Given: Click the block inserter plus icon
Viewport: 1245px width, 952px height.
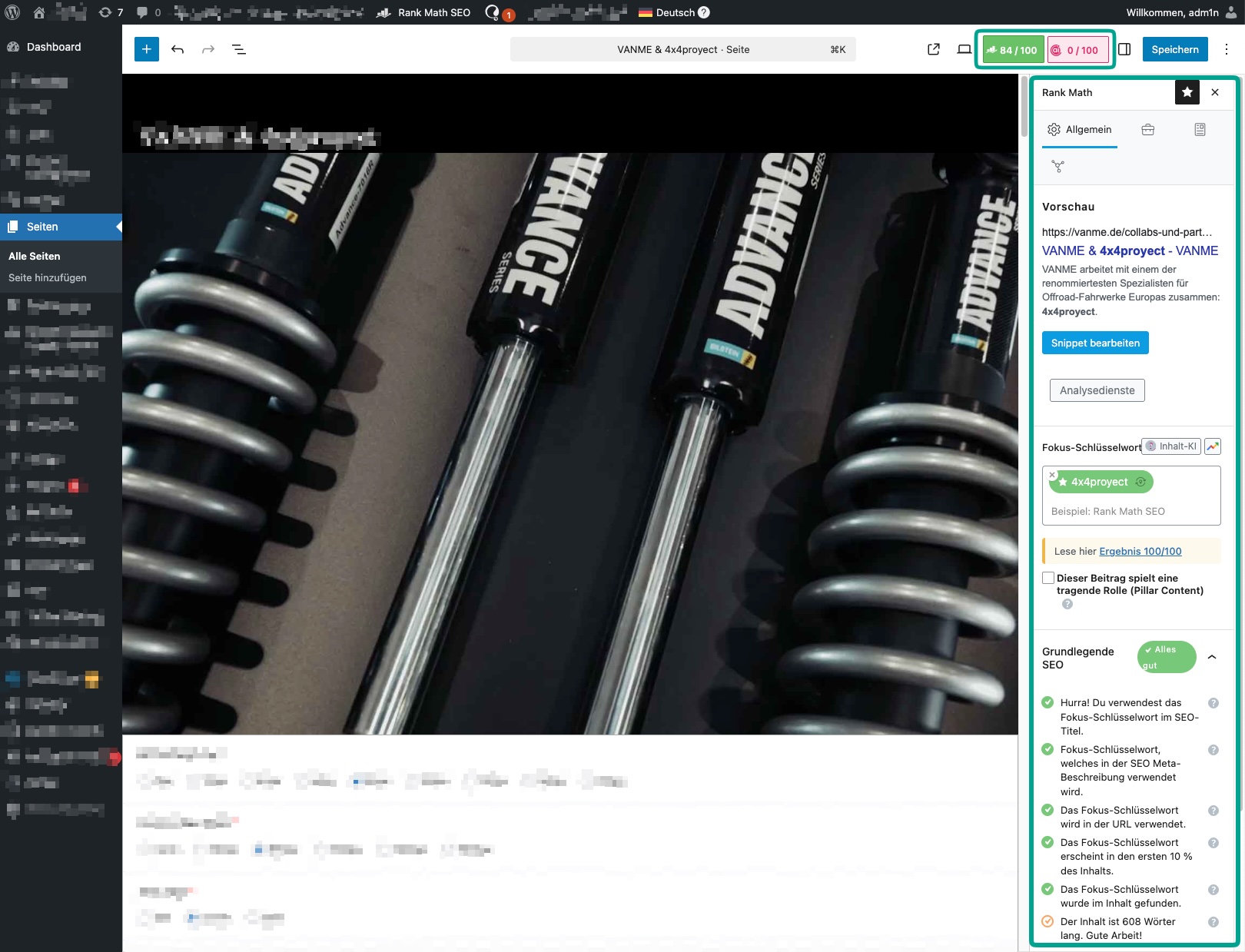Looking at the screenshot, I should [x=146, y=49].
